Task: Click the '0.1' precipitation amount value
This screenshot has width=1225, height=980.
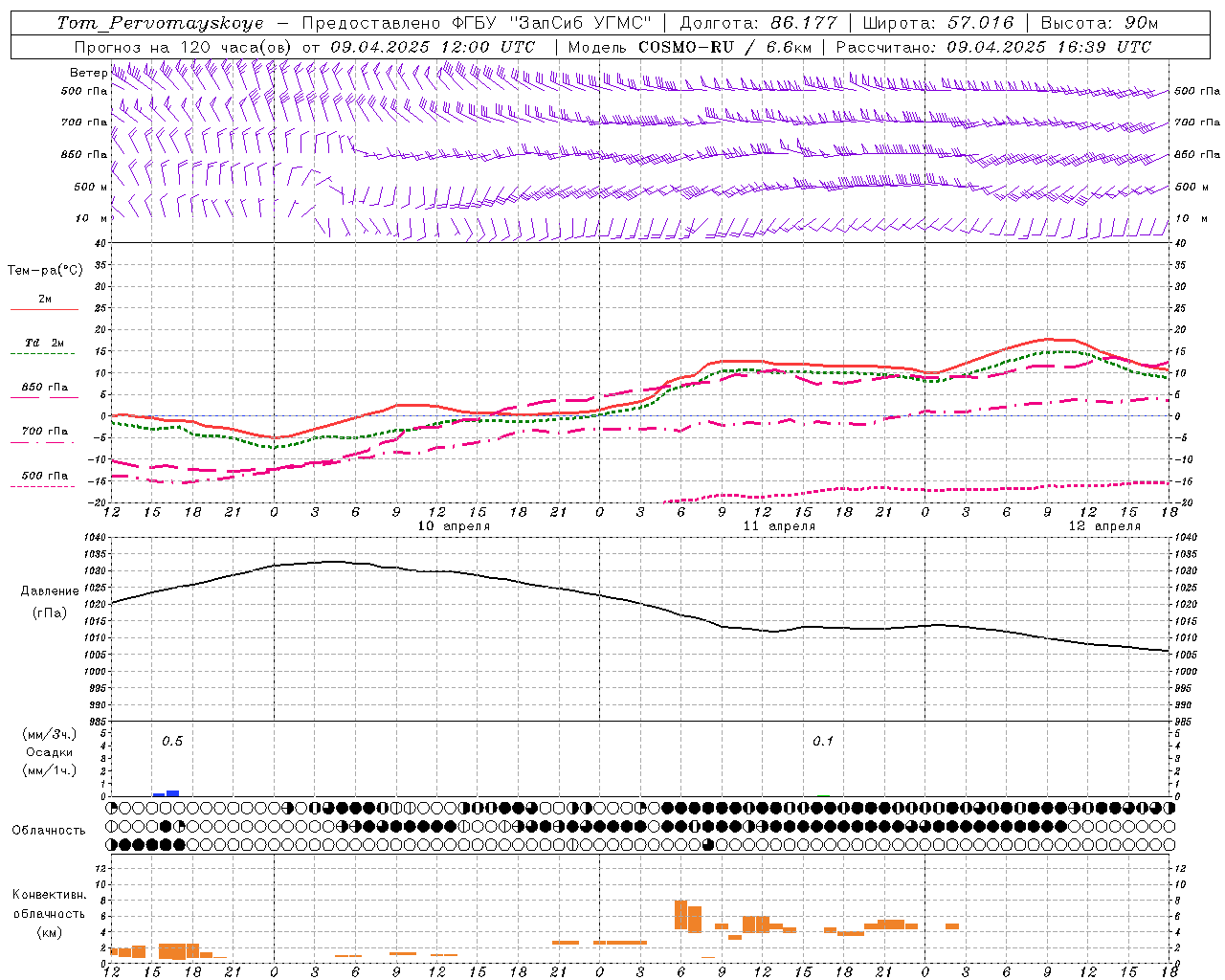Action: pyautogui.click(x=823, y=742)
